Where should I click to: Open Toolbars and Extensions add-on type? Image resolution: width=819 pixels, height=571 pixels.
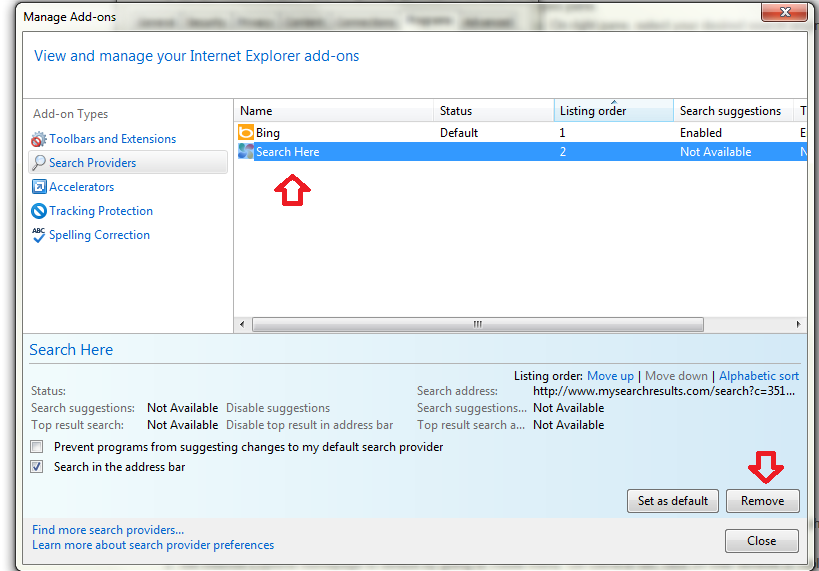coord(112,139)
